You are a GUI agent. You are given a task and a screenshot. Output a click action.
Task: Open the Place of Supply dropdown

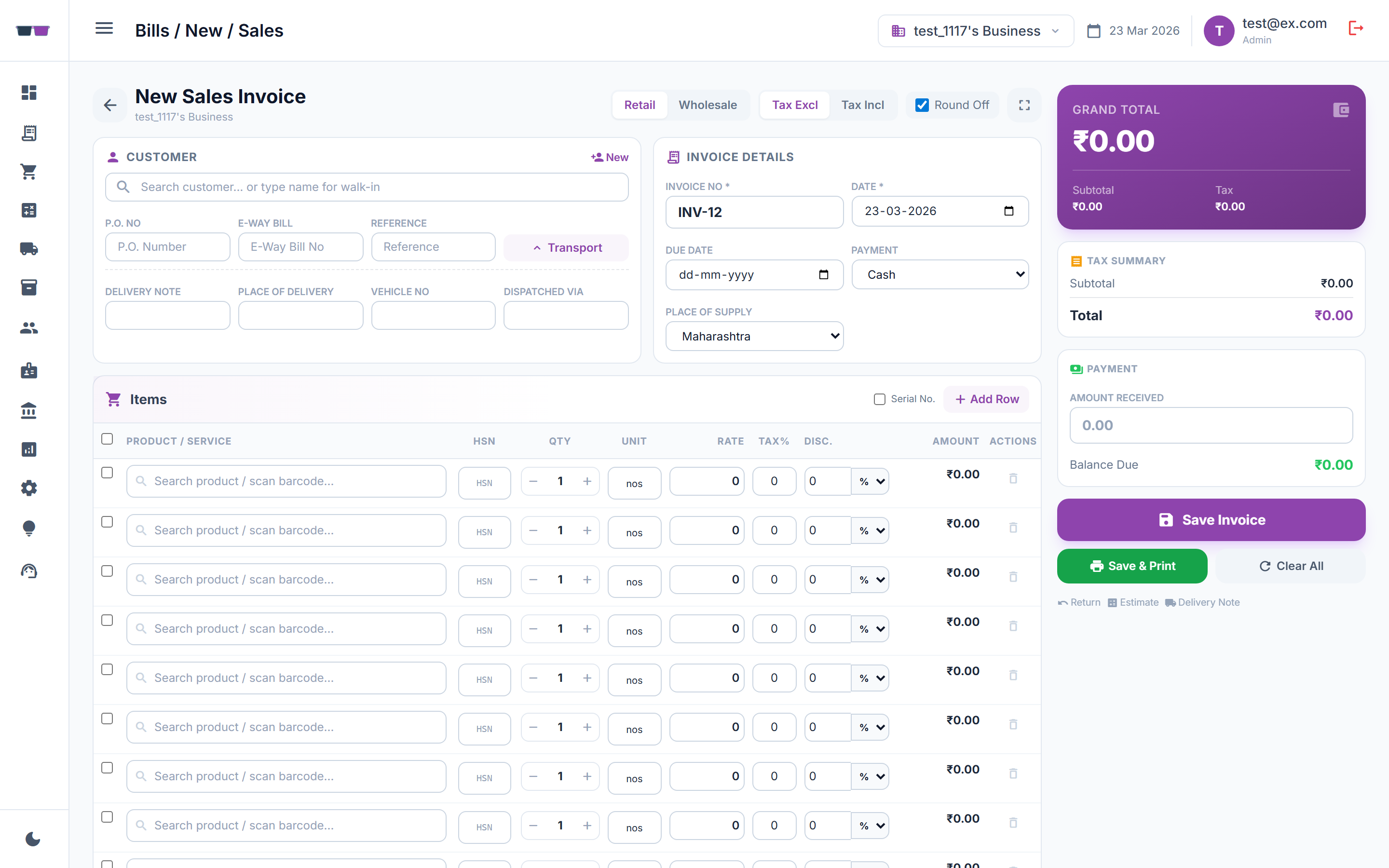pos(754,336)
